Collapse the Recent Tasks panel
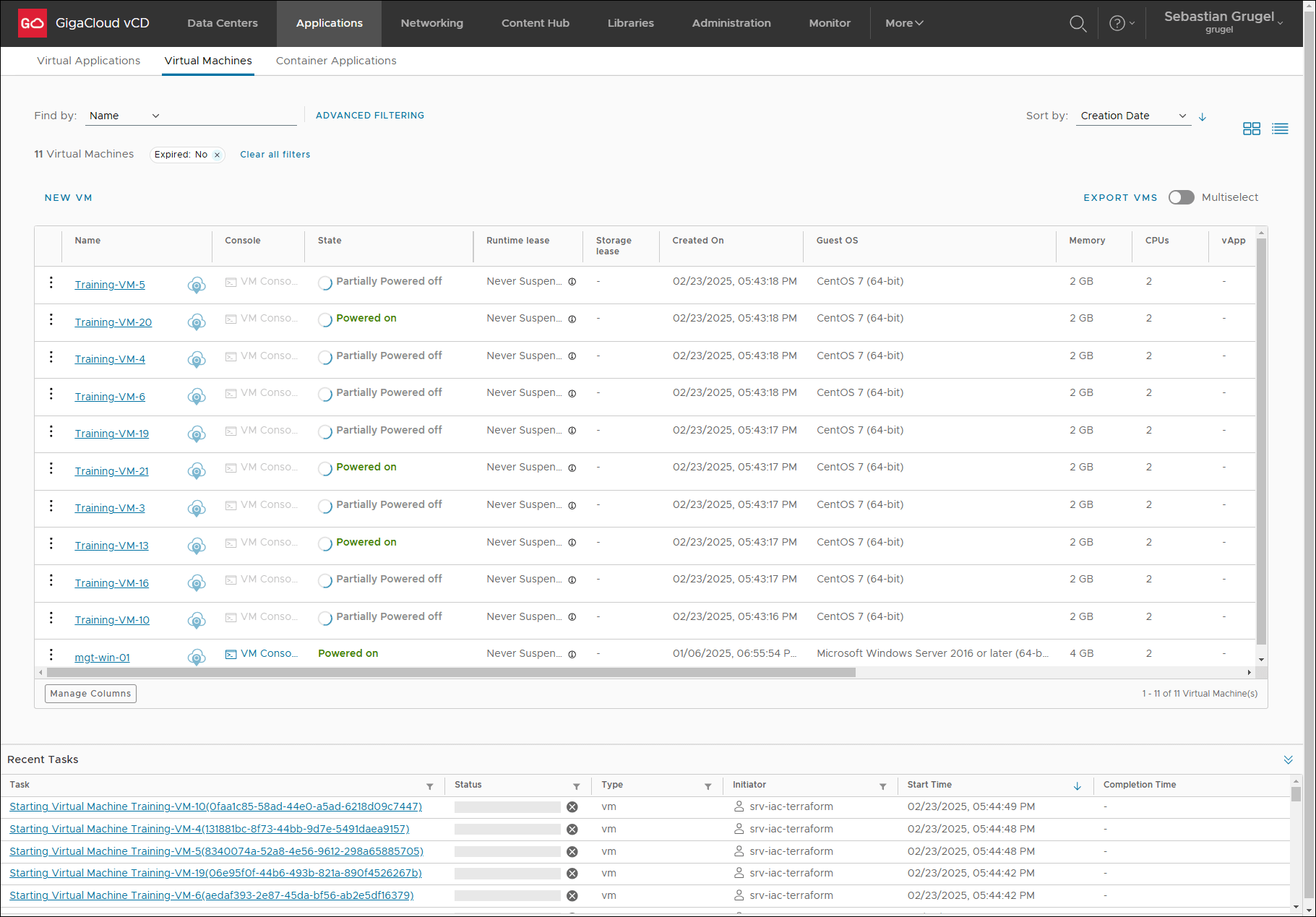The height and width of the screenshot is (917, 1316). point(1288,759)
